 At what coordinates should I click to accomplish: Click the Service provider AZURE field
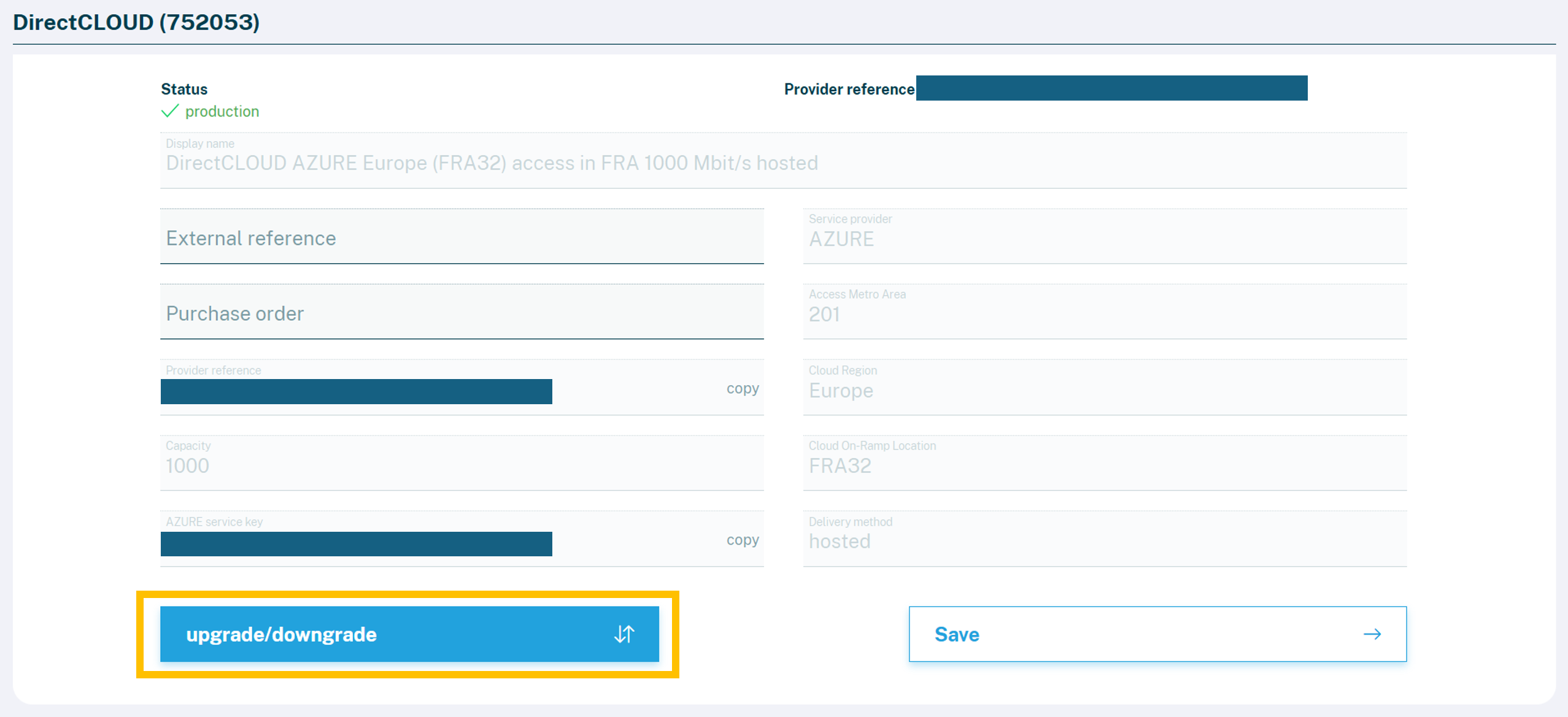click(1105, 237)
